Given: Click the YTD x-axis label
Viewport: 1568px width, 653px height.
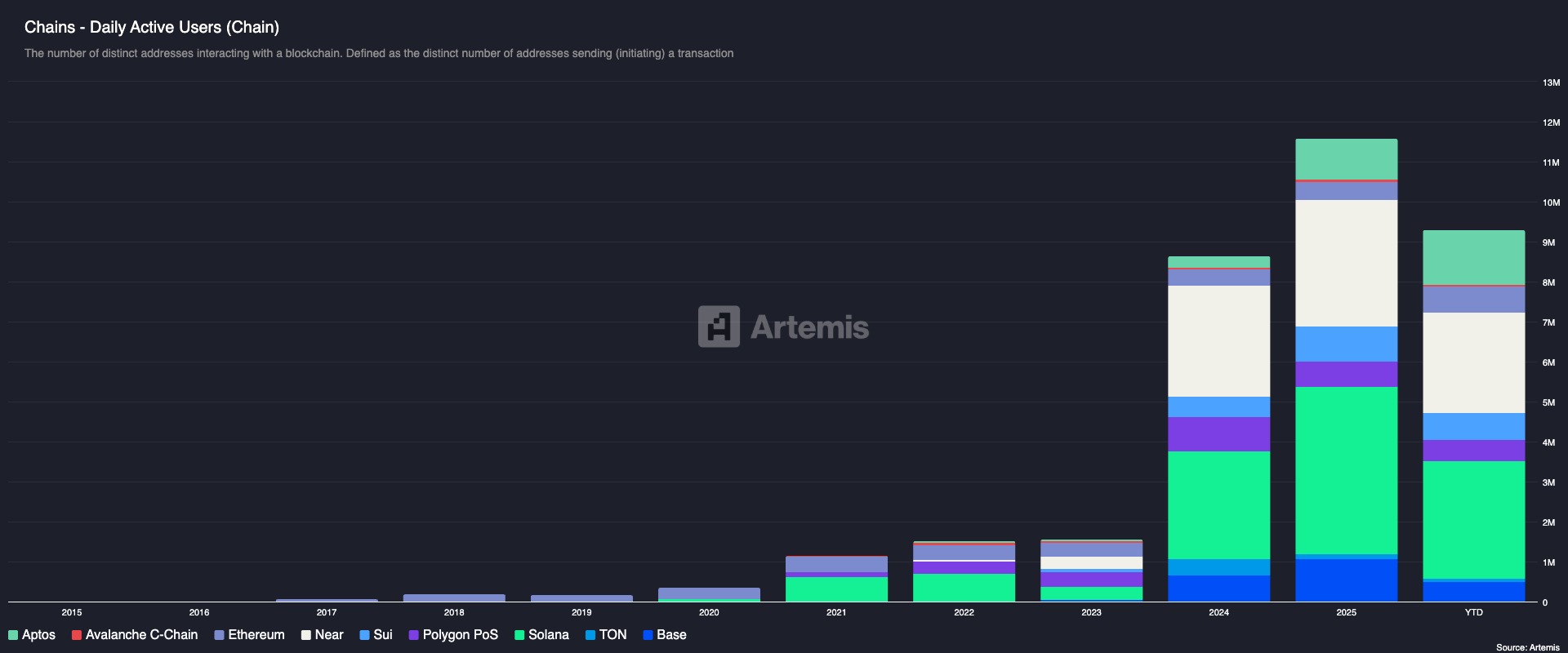Looking at the screenshot, I should 1474,612.
